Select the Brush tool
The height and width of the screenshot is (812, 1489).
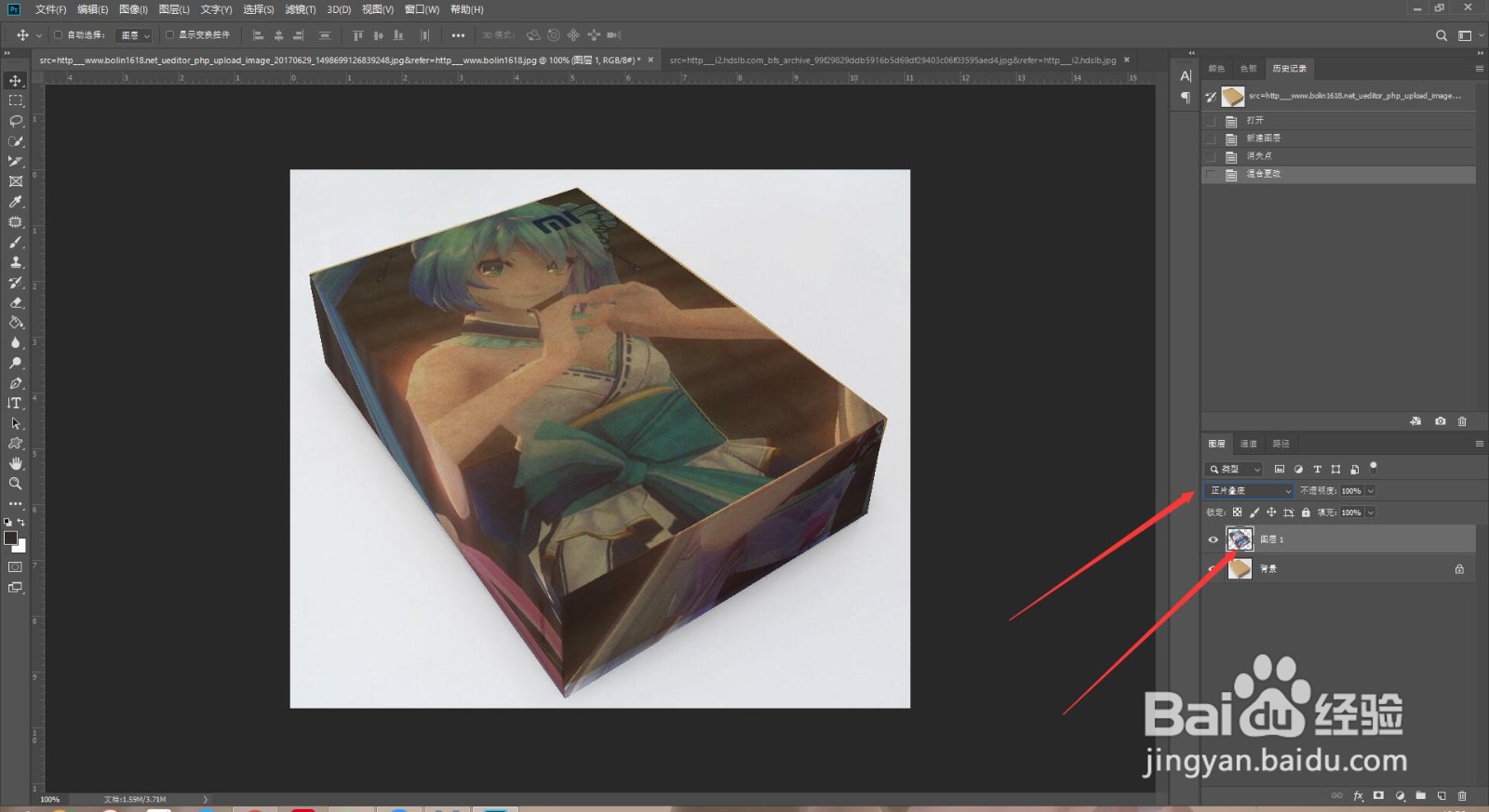[x=16, y=243]
